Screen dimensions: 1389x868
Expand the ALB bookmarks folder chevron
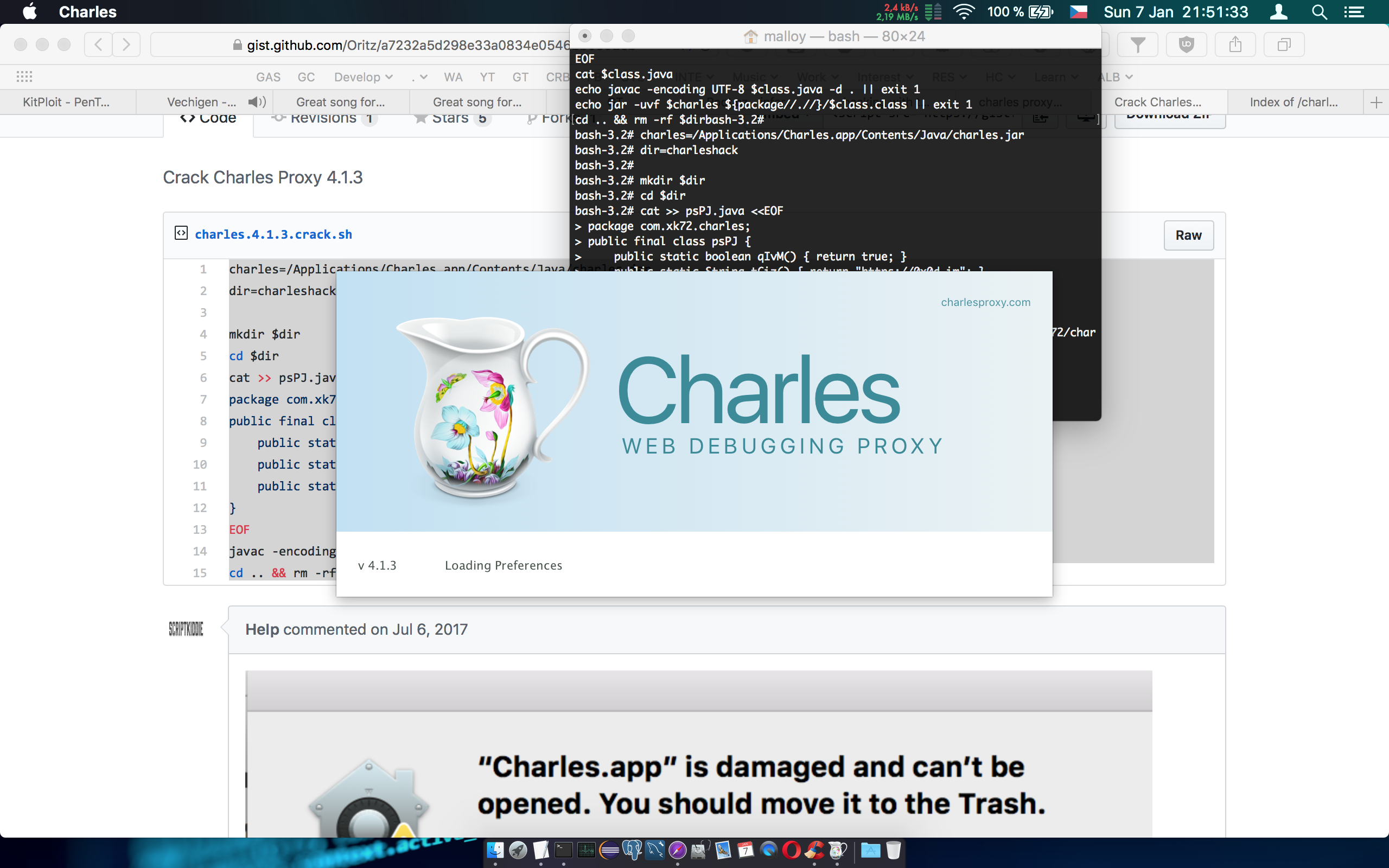[1129, 77]
